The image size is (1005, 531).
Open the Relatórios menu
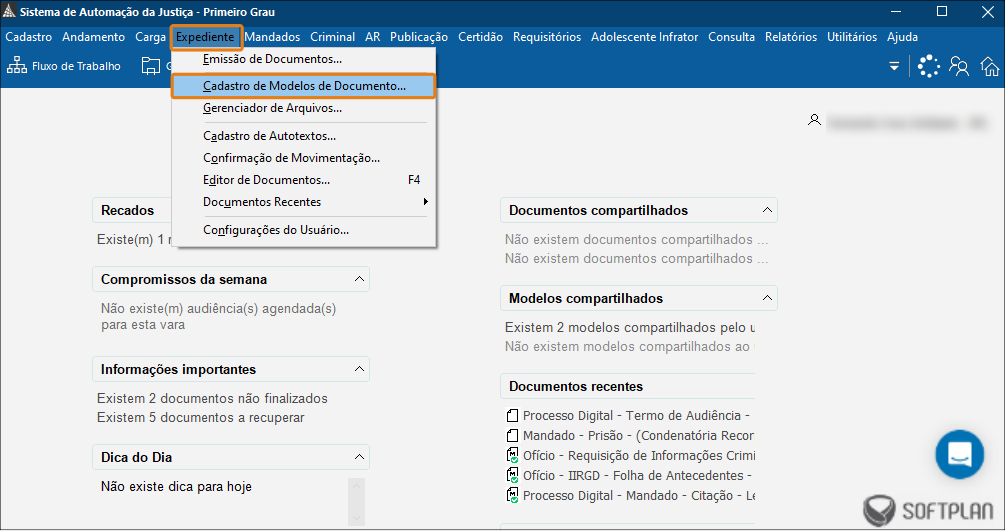(791, 37)
